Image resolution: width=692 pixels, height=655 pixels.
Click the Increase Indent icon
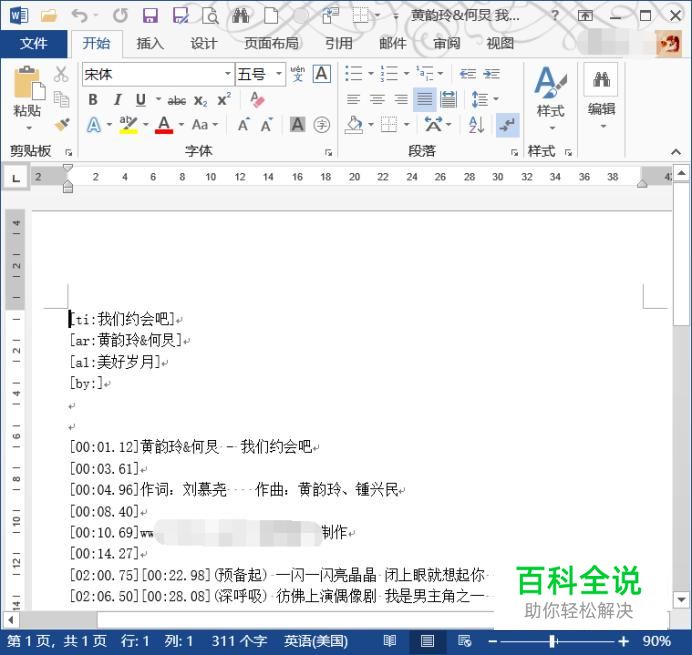point(491,74)
